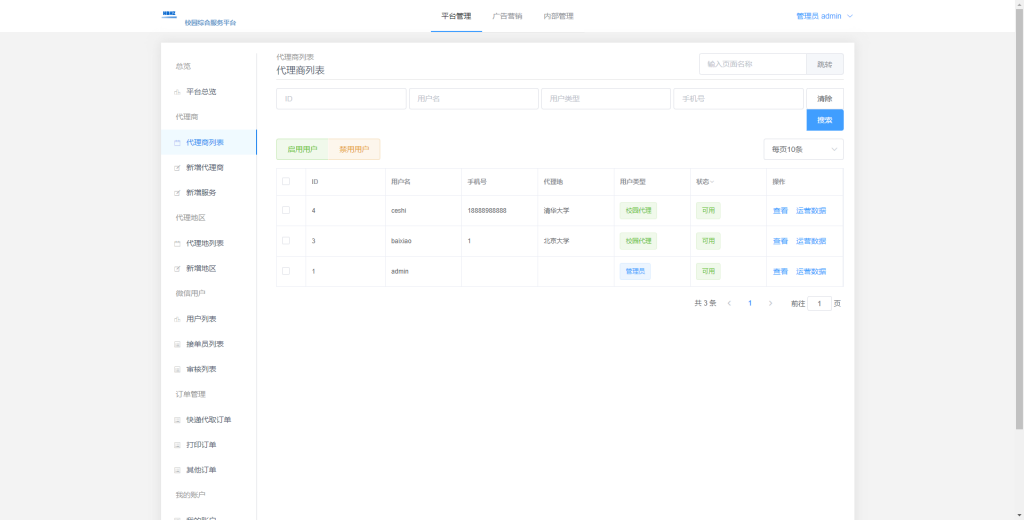Click icon beside 快递代取订单
Screen dimensions: 1024x520
pos(177,420)
